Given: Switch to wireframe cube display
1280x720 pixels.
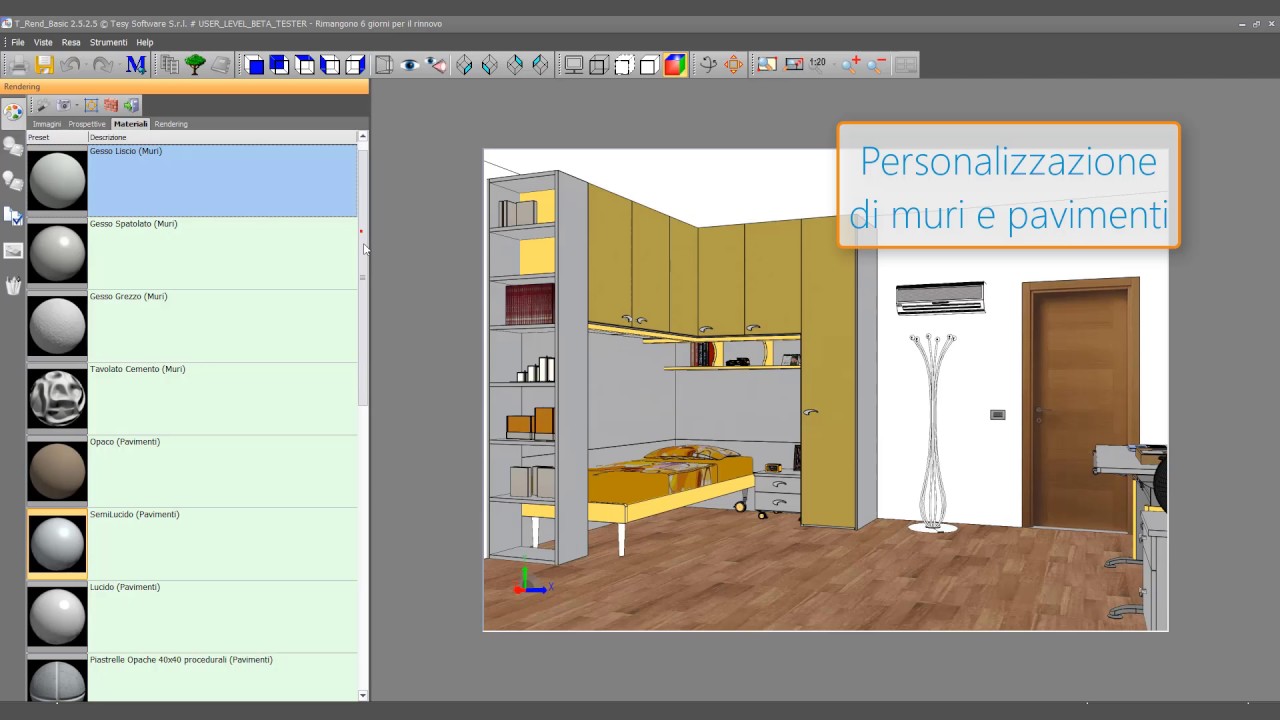Looking at the screenshot, I should [x=598, y=65].
